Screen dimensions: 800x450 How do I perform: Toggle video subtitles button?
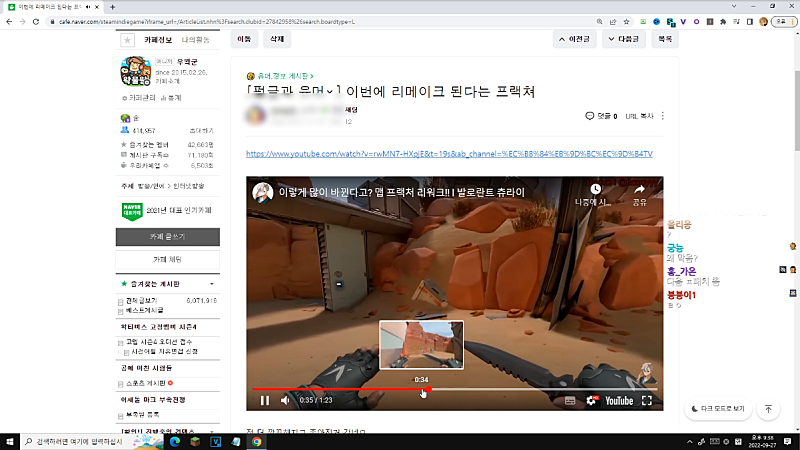(x=570, y=401)
